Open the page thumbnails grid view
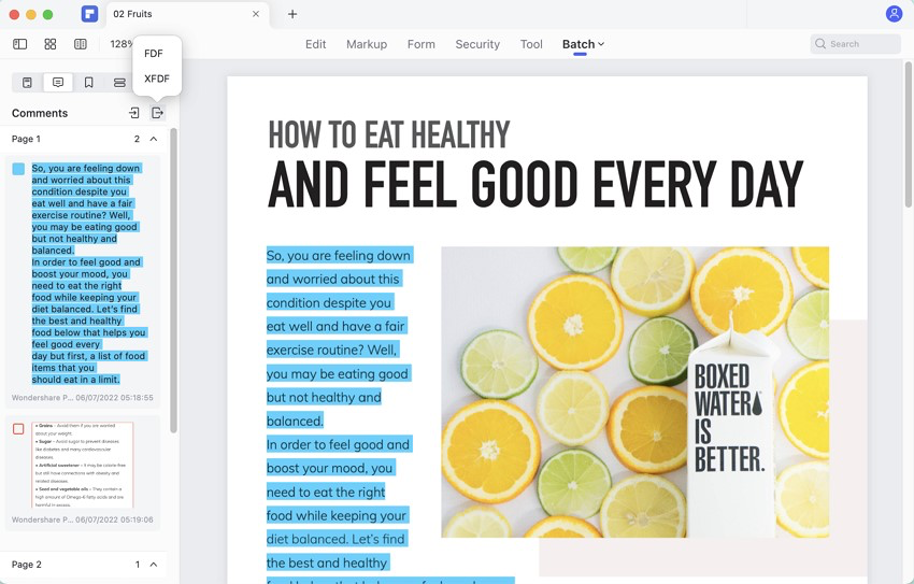 click(50, 44)
